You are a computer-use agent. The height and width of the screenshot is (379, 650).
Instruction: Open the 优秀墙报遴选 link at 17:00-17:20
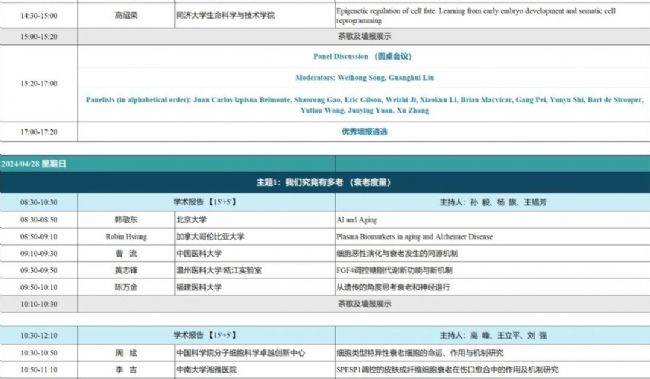coord(364,131)
